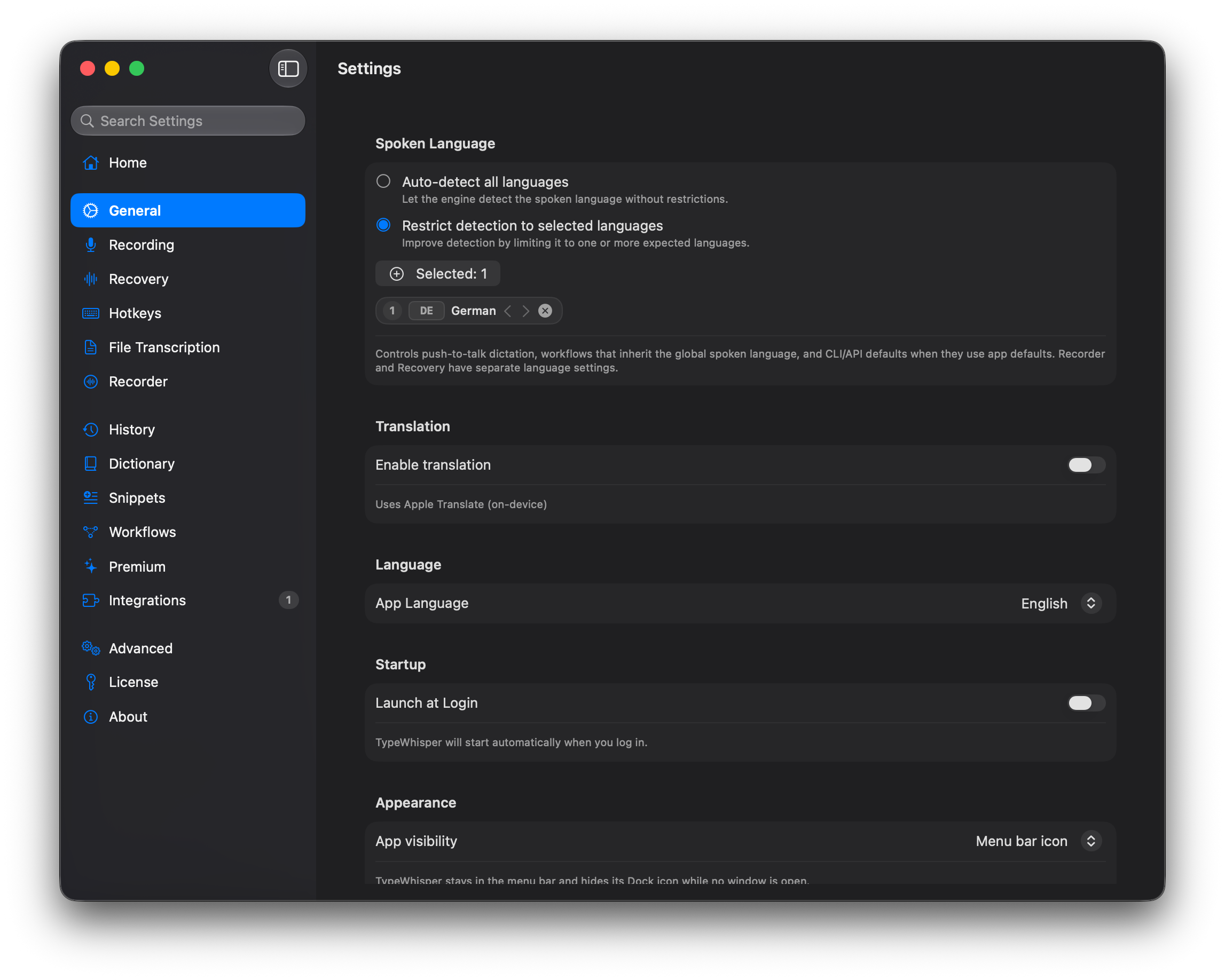The width and height of the screenshot is (1225, 980).
Task: Open the Advanced section
Action: [x=187, y=648]
